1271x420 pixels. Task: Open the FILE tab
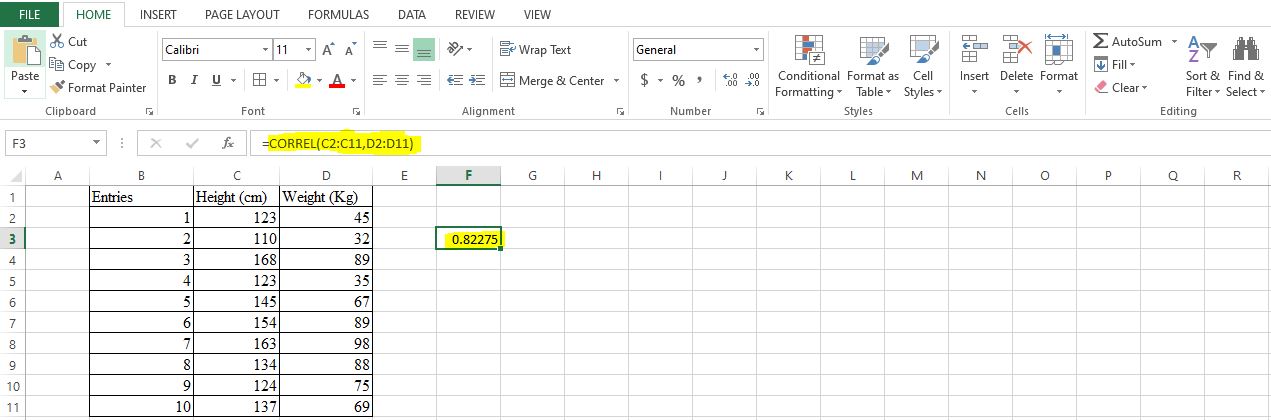(30, 15)
